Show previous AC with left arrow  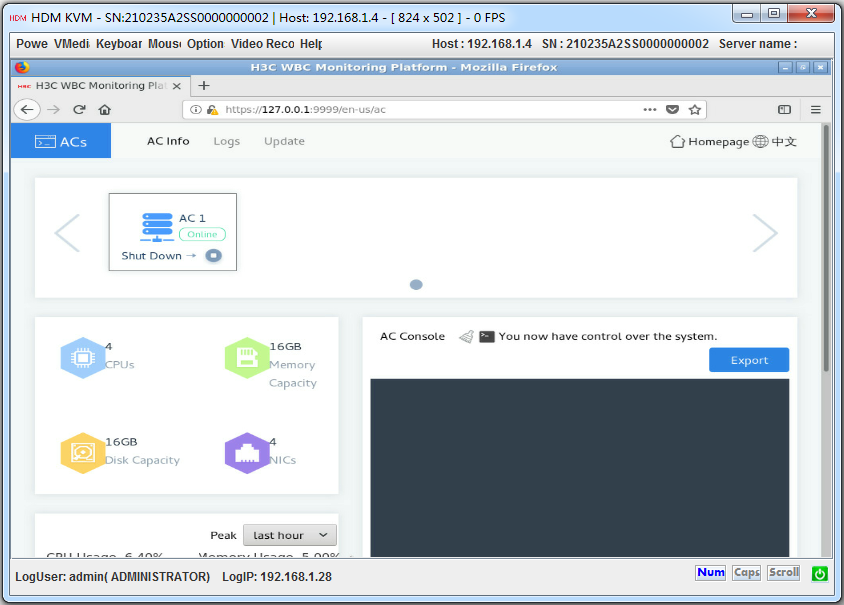click(x=67, y=233)
